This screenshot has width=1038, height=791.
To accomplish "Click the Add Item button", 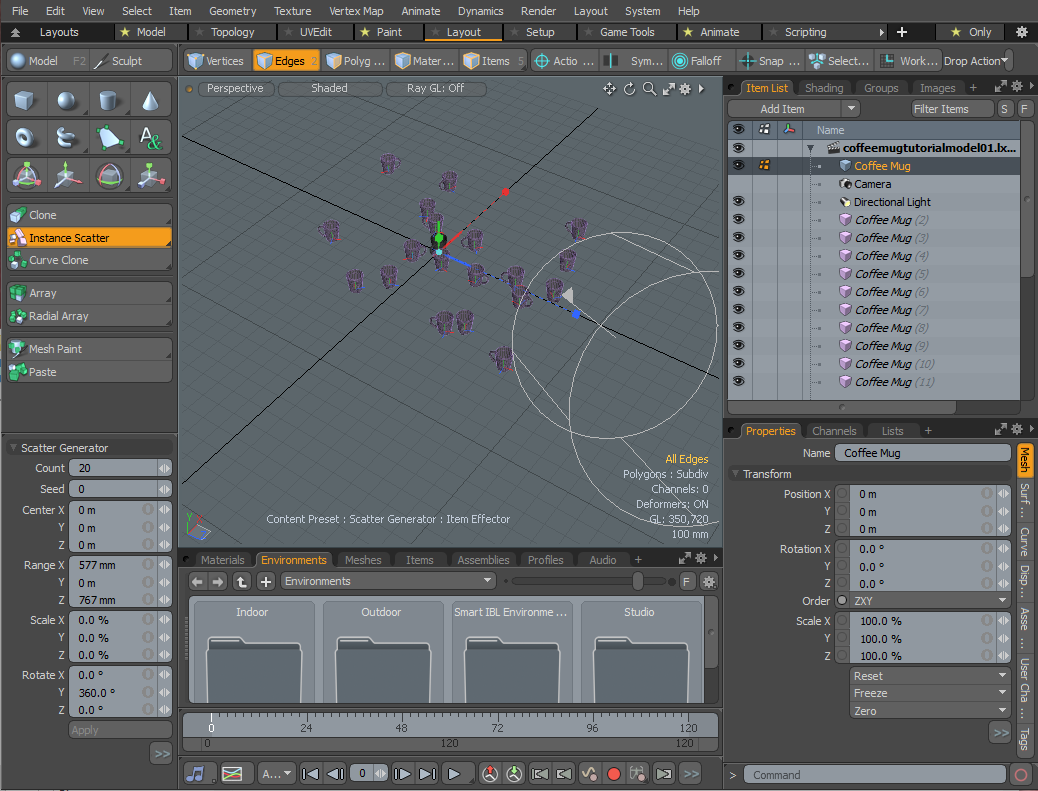I will coord(783,109).
